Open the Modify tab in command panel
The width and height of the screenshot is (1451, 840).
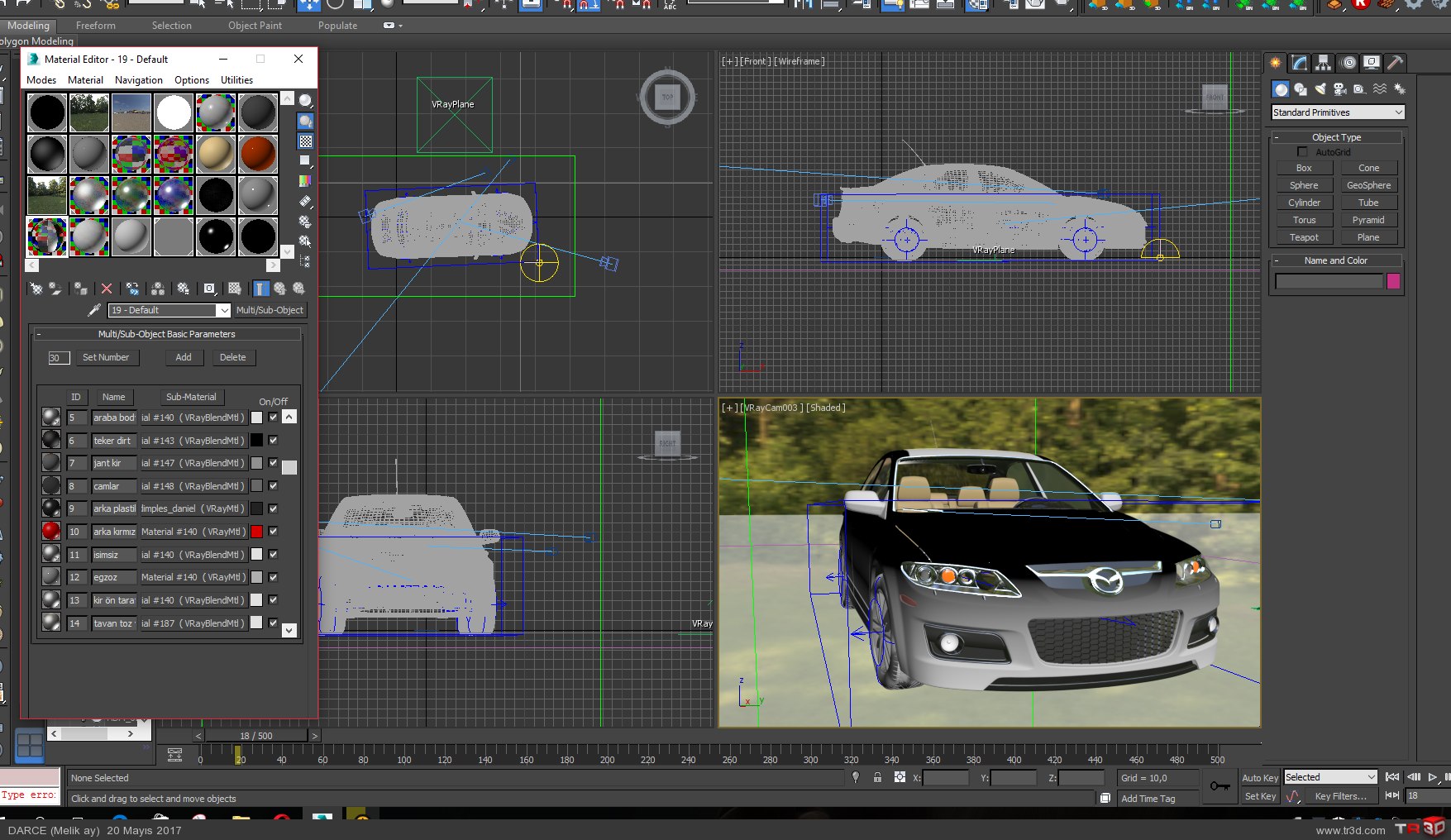click(x=1300, y=63)
